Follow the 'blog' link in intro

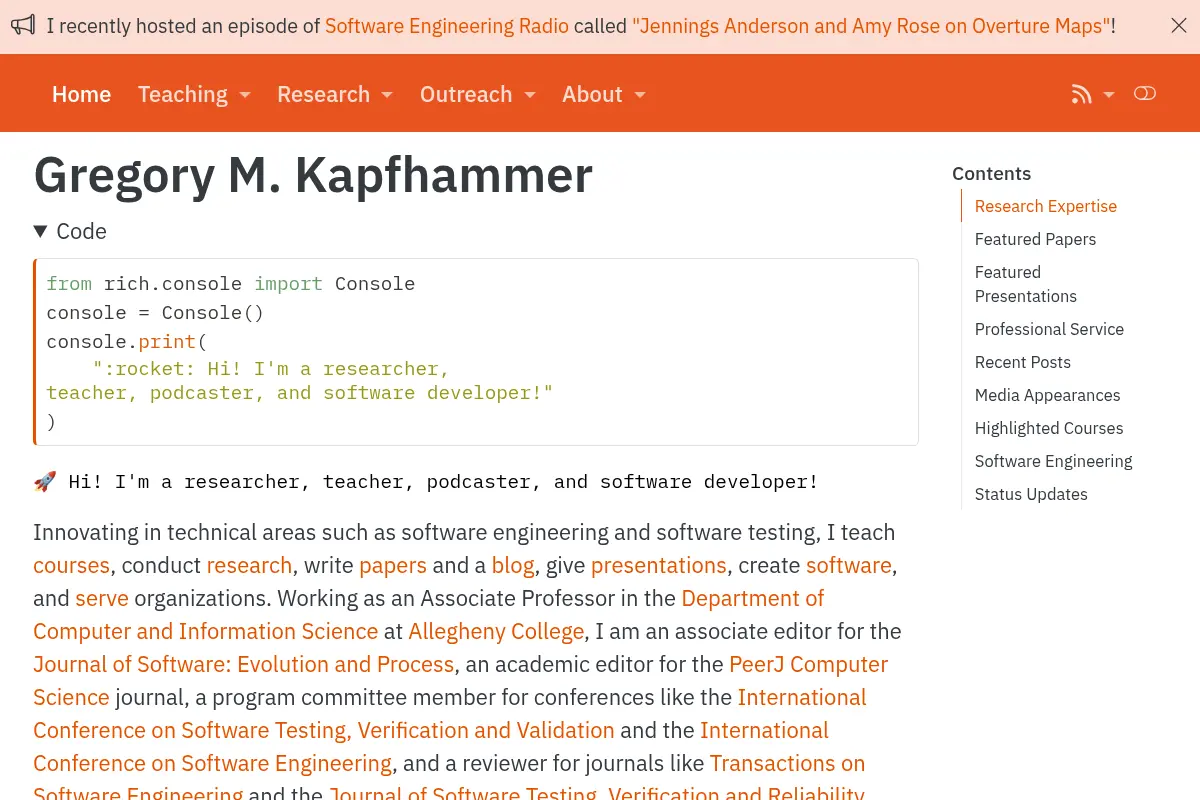[513, 565]
